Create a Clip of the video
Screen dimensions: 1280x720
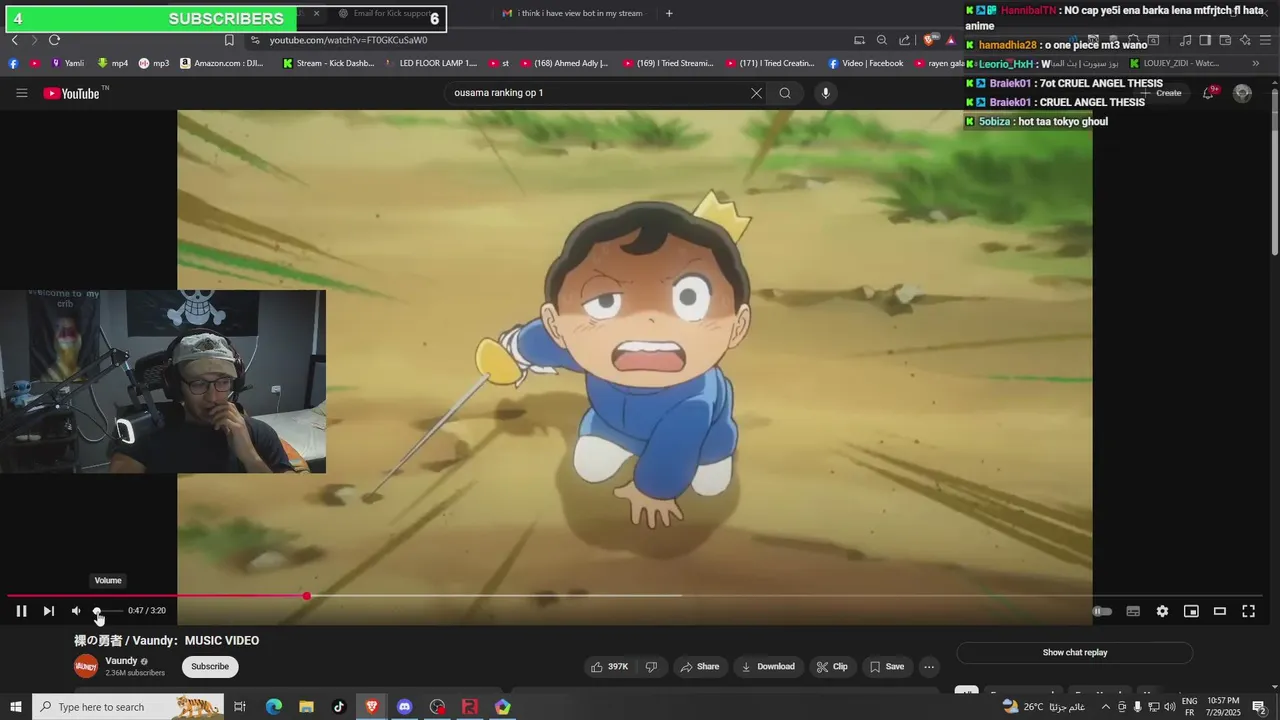pyautogui.click(x=832, y=667)
